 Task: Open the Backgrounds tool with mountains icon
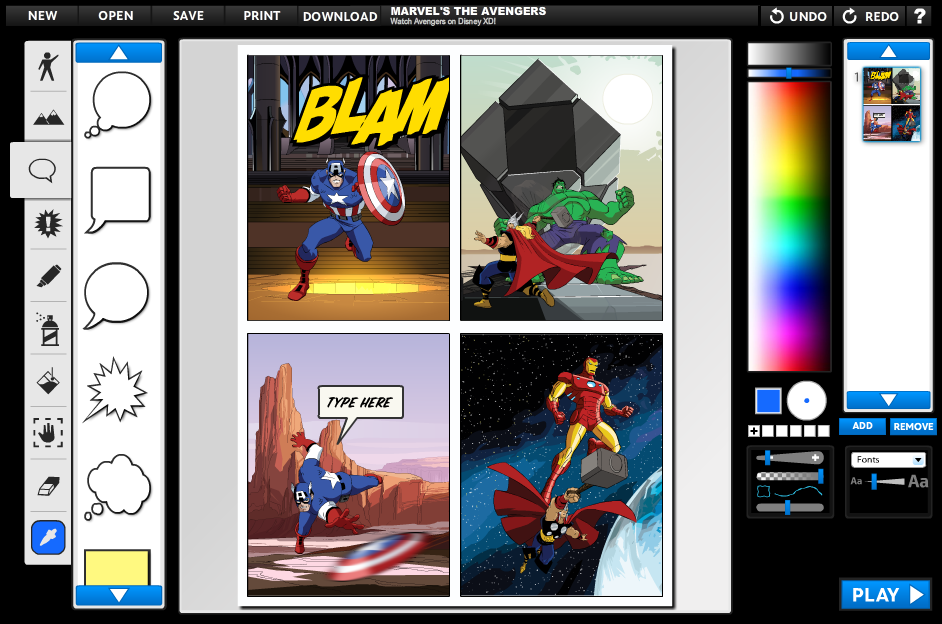[x=48, y=117]
